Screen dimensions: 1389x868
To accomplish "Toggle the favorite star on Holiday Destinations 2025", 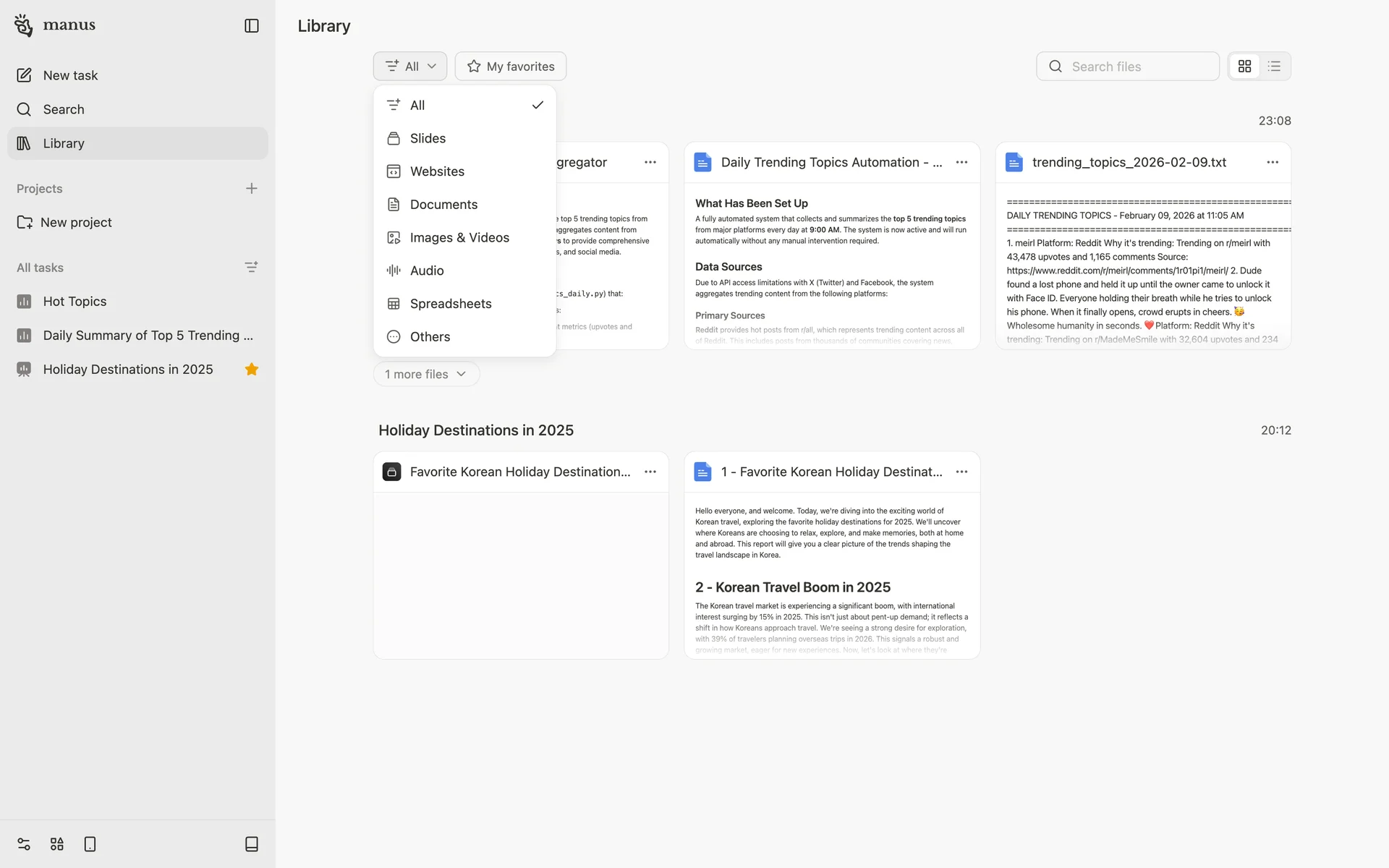I will tap(251, 370).
